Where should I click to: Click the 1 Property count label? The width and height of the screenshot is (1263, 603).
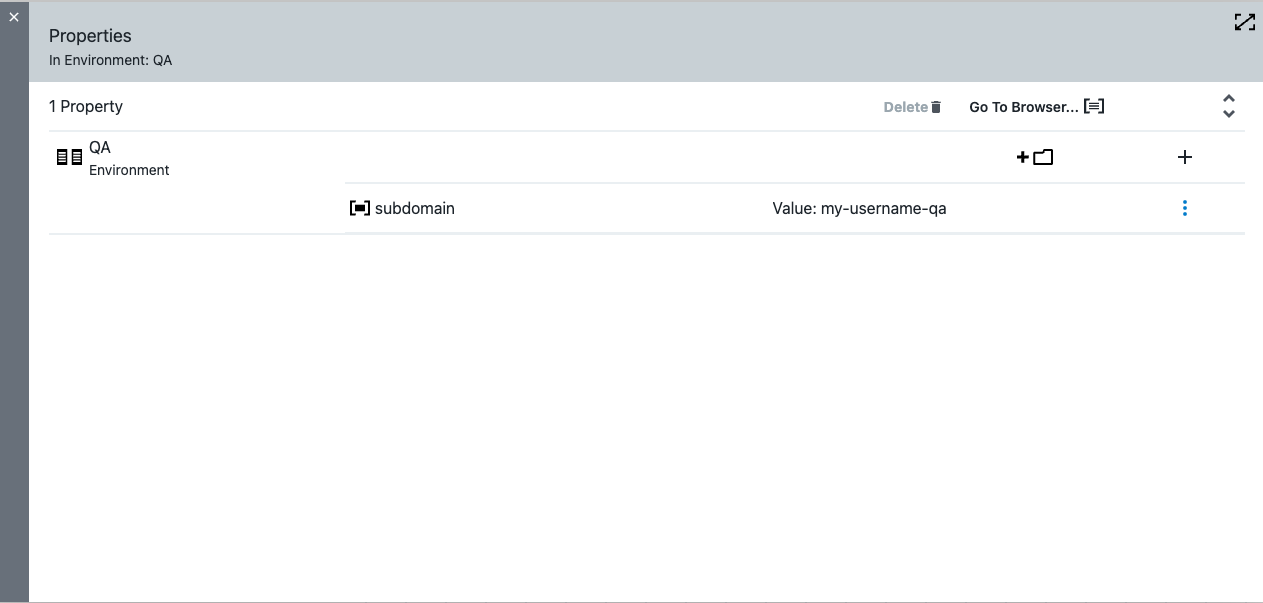[86, 106]
